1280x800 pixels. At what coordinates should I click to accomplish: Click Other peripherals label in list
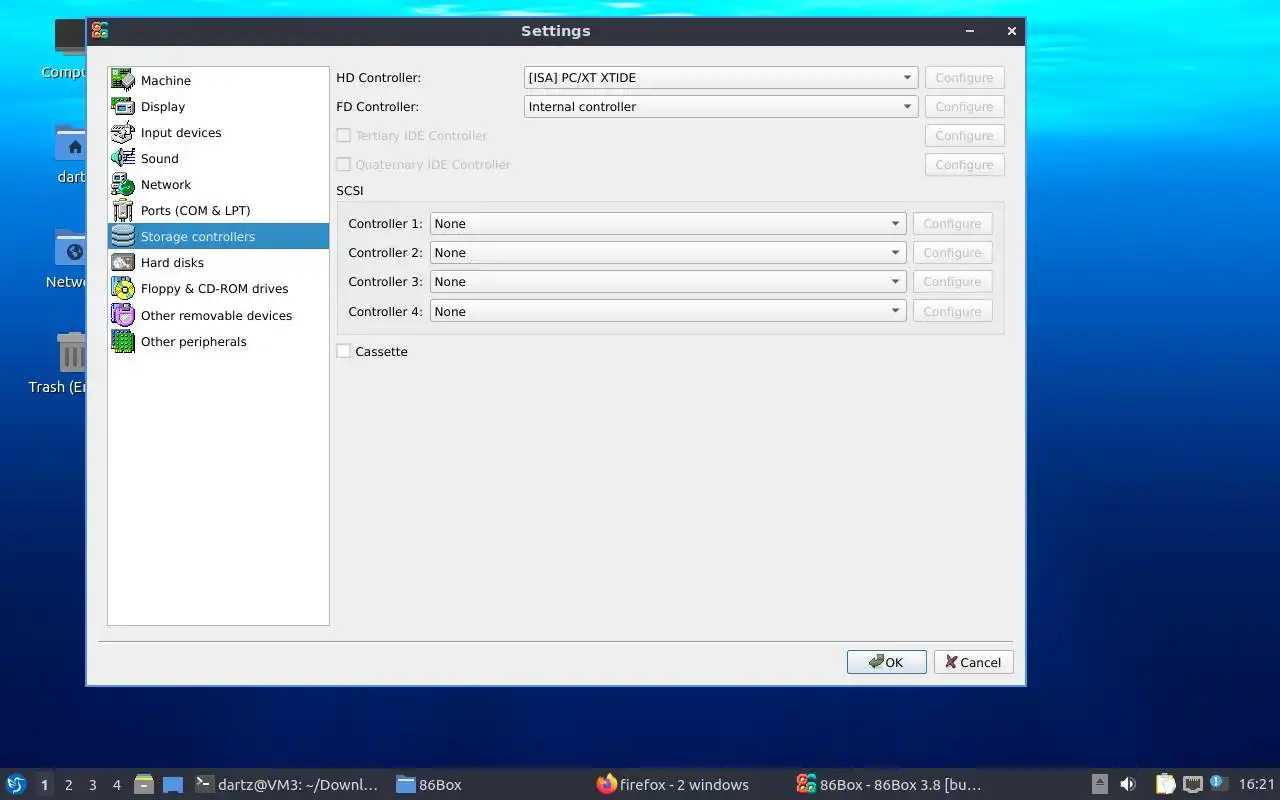(193, 341)
